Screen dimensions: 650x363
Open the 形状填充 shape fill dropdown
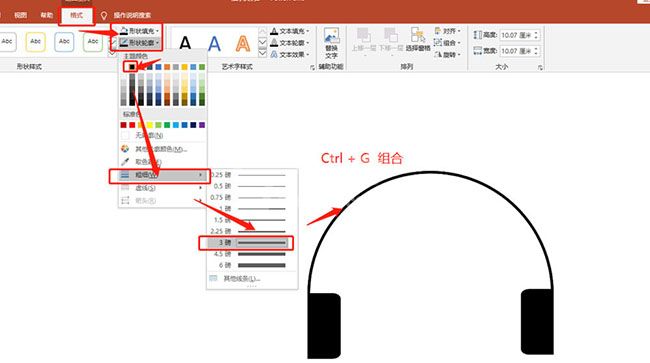139,31
